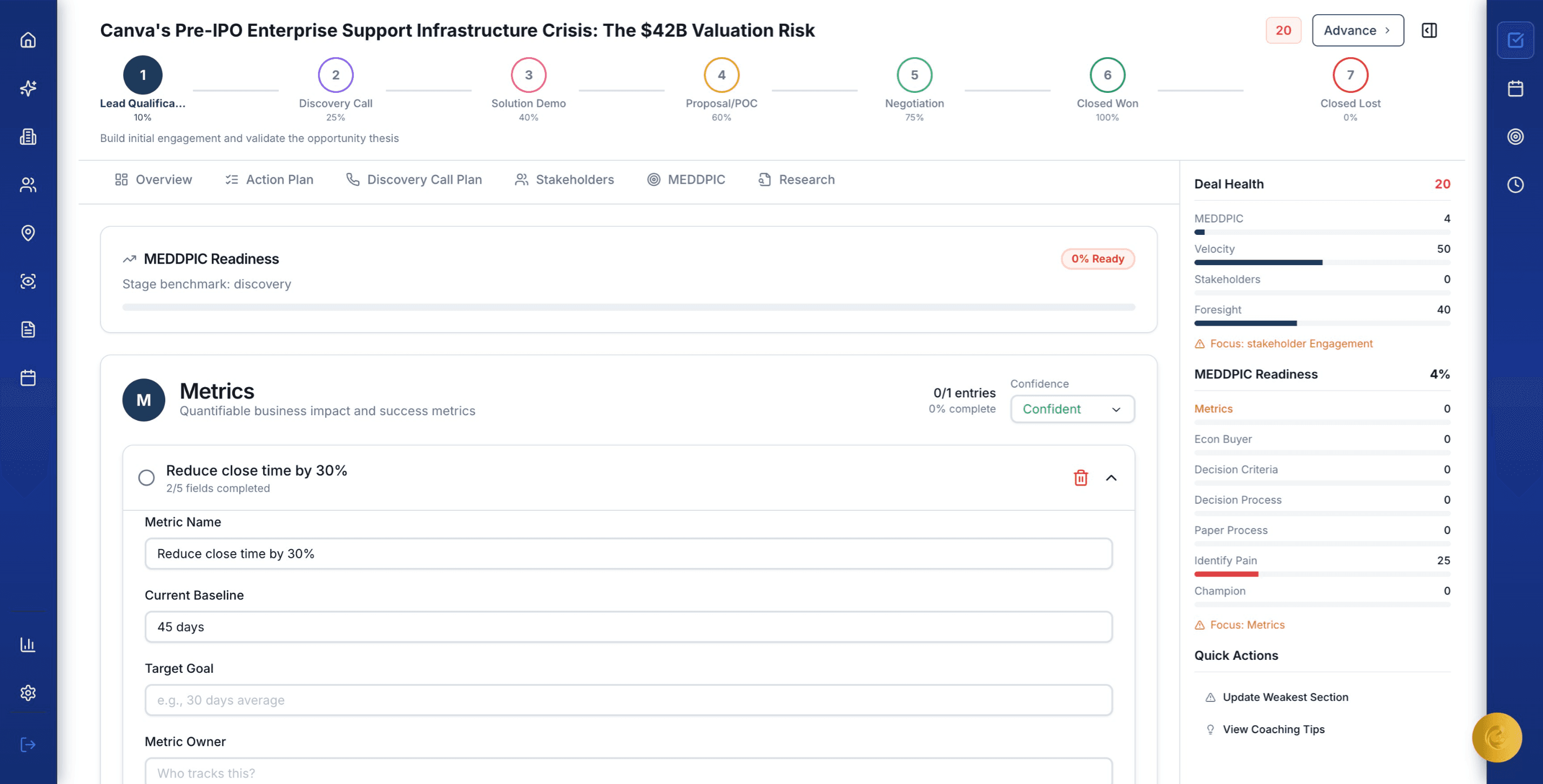Open the target icon in right rail
The width and height of the screenshot is (1543, 784).
coord(1515,137)
